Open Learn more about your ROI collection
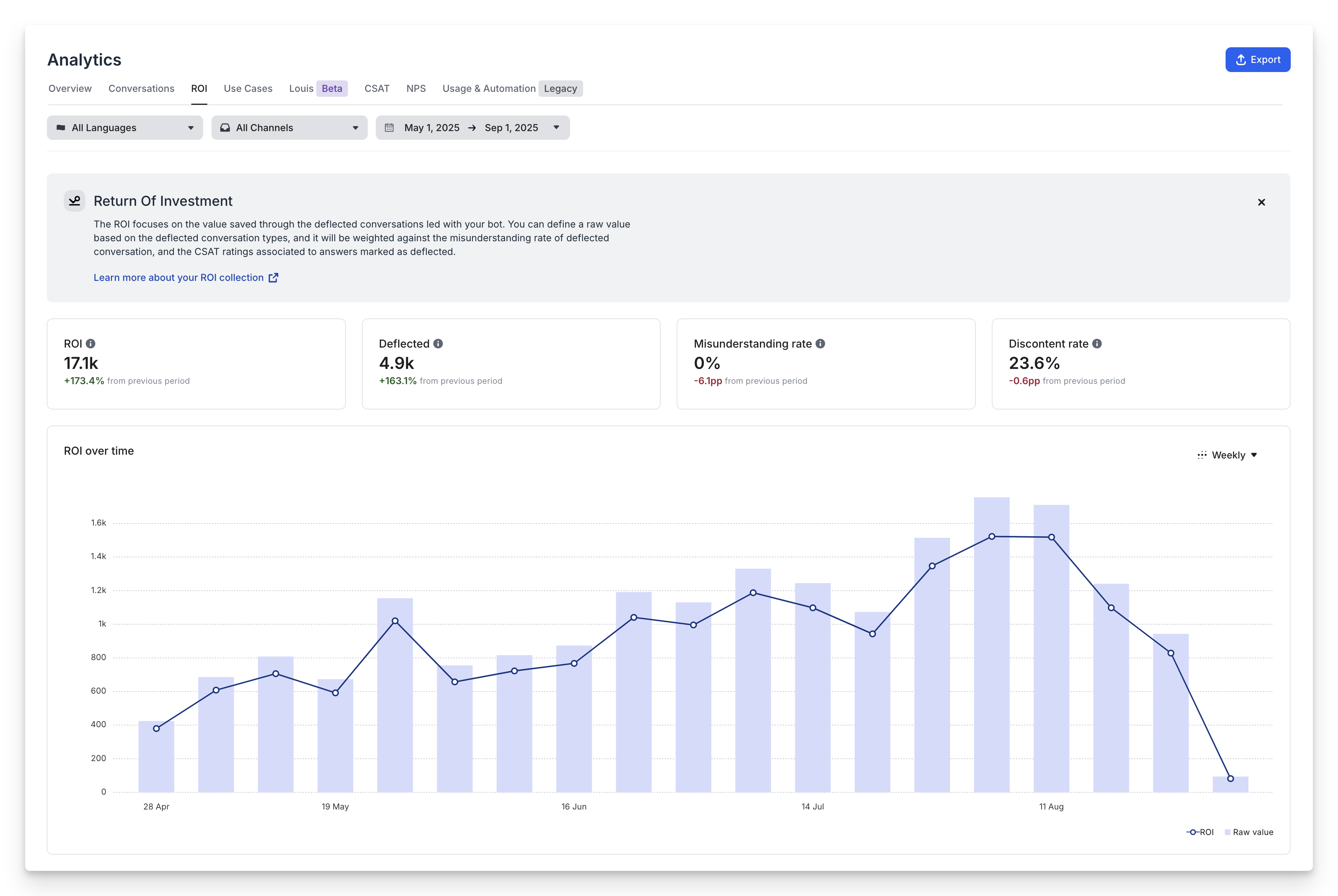Screen dimensions: 1338x896 [178, 278]
